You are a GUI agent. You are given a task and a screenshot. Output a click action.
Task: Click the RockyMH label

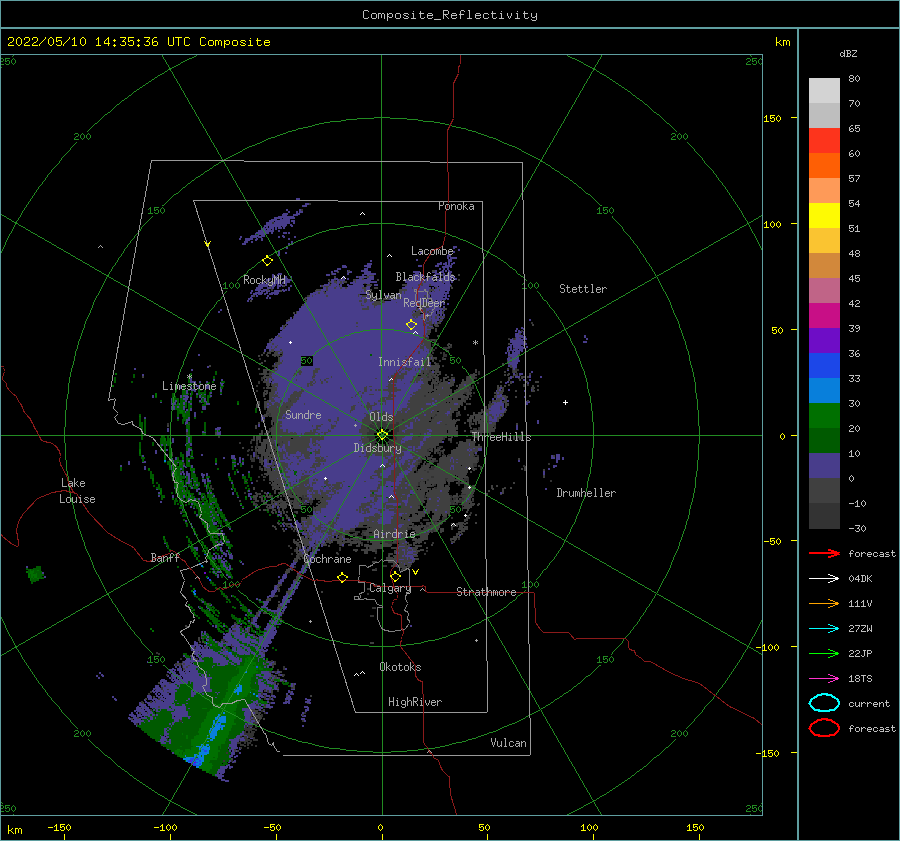[x=264, y=280]
